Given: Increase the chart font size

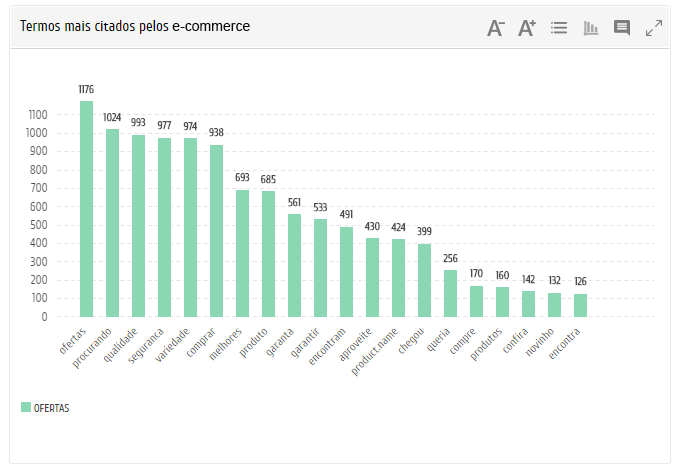Looking at the screenshot, I should coord(527,28).
